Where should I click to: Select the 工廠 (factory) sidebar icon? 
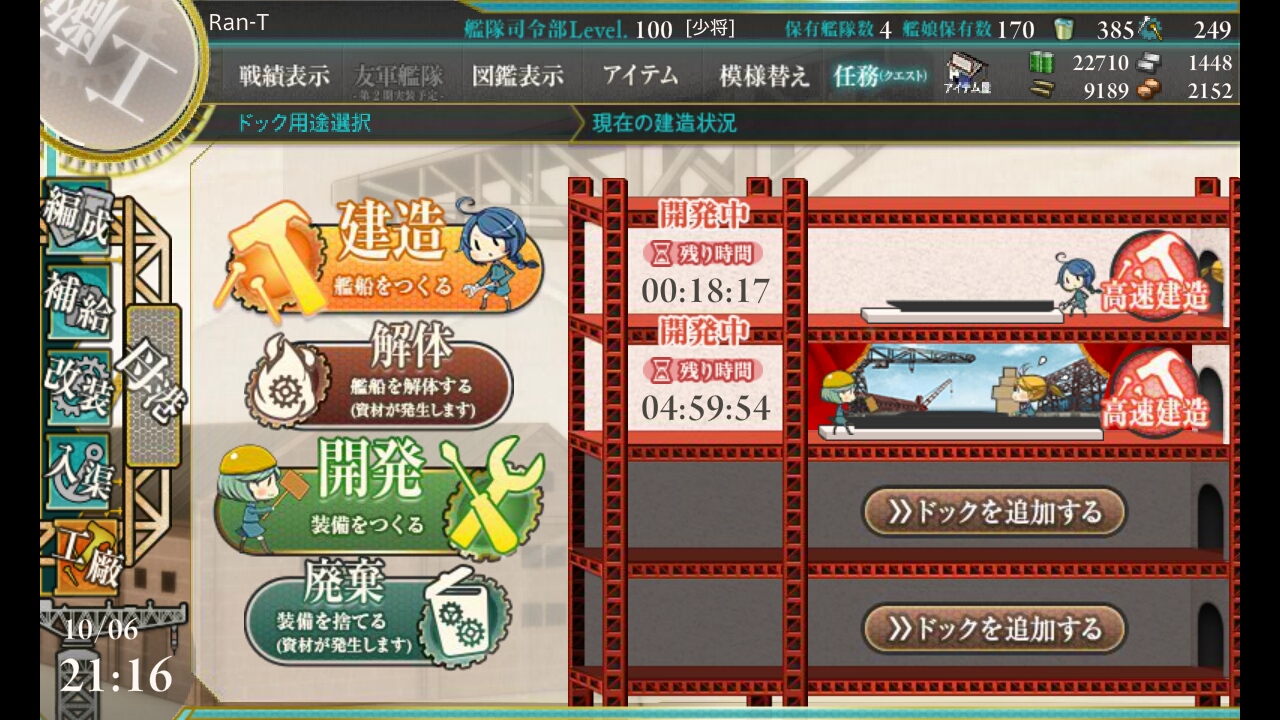click(88, 555)
